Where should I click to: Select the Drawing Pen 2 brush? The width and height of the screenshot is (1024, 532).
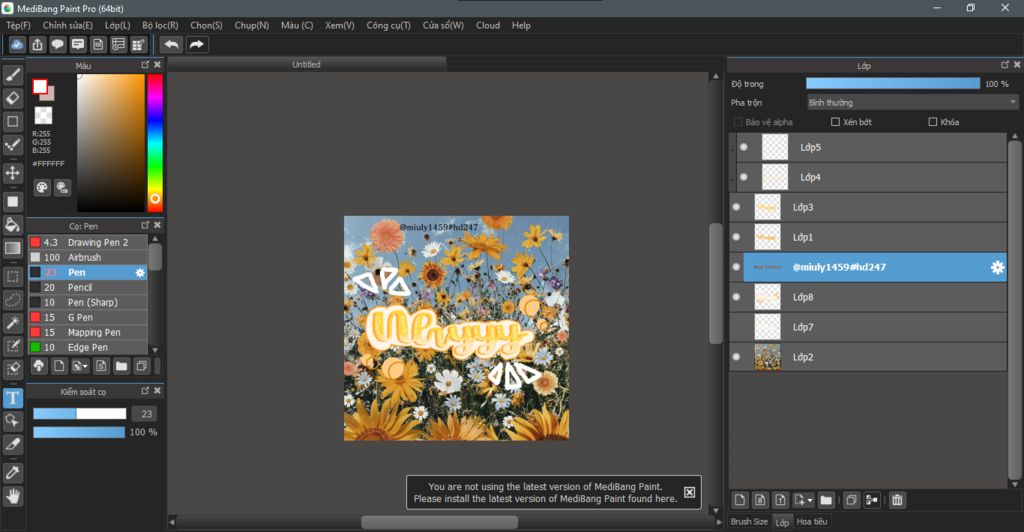(x=88, y=242)
